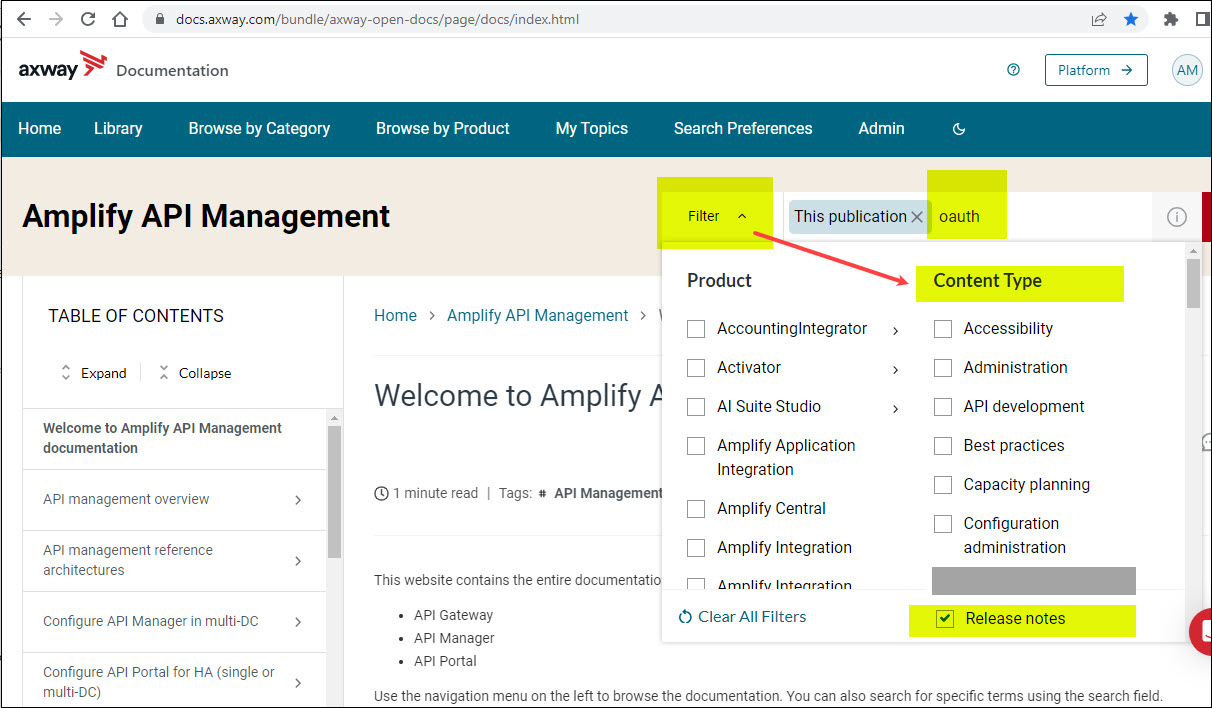Check the Accessibility content type box
This screenshot has width=1212, height=708.
click(x=943, y=329)
